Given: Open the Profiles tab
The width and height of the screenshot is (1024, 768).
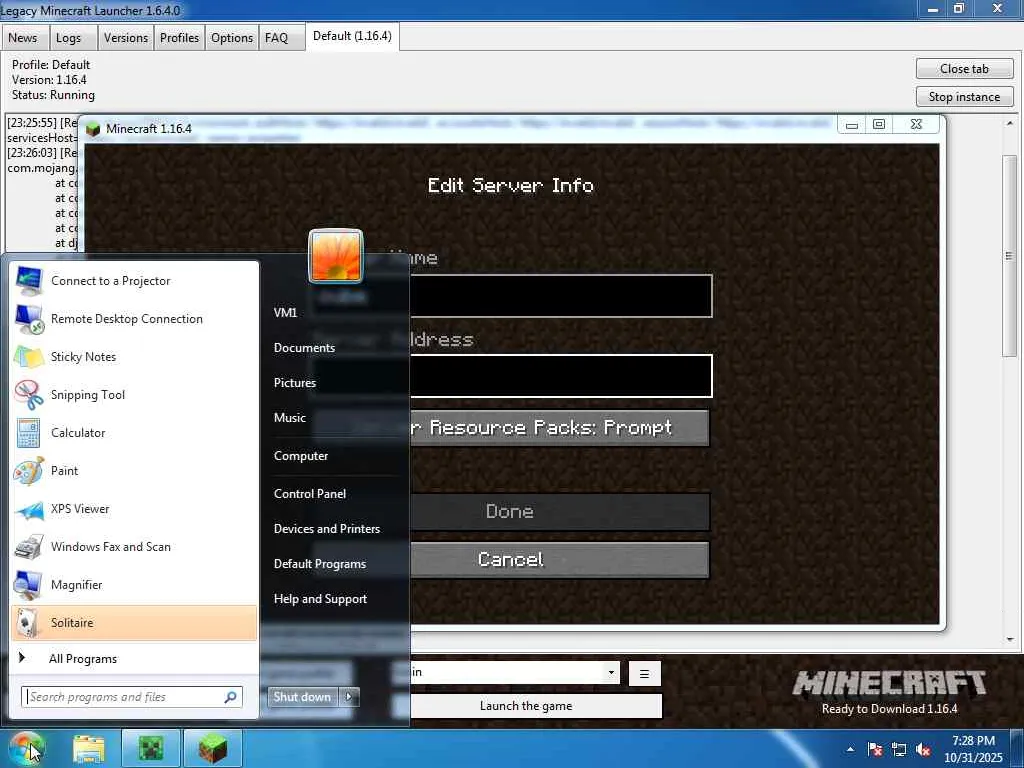Looking at the screenshot, I should 180,38.
